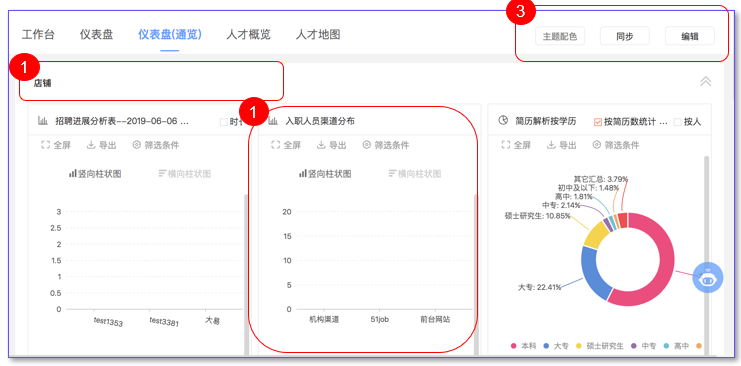
Task: Click the 51job axis label
Action: point(379,320)
